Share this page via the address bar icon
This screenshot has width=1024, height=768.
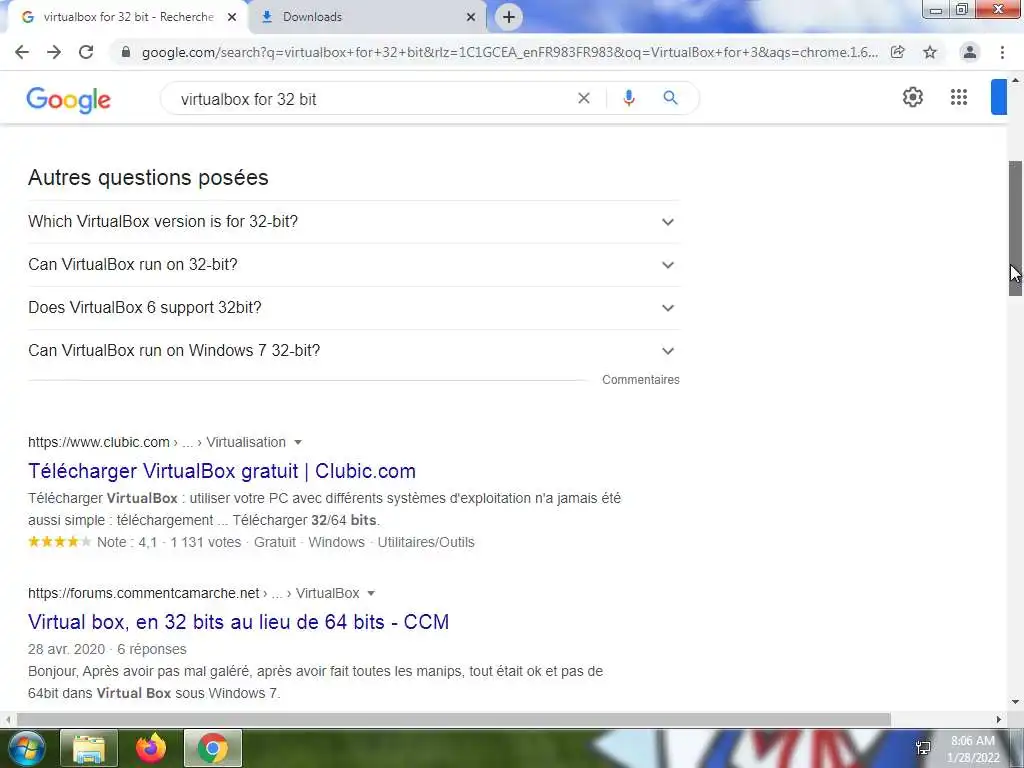[898, 52]
